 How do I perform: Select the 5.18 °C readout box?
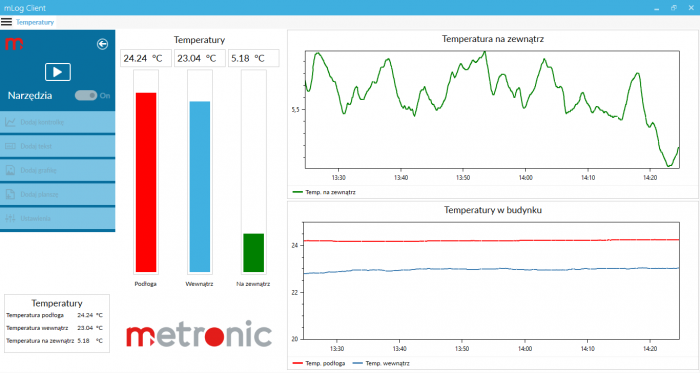coord(254,58)
